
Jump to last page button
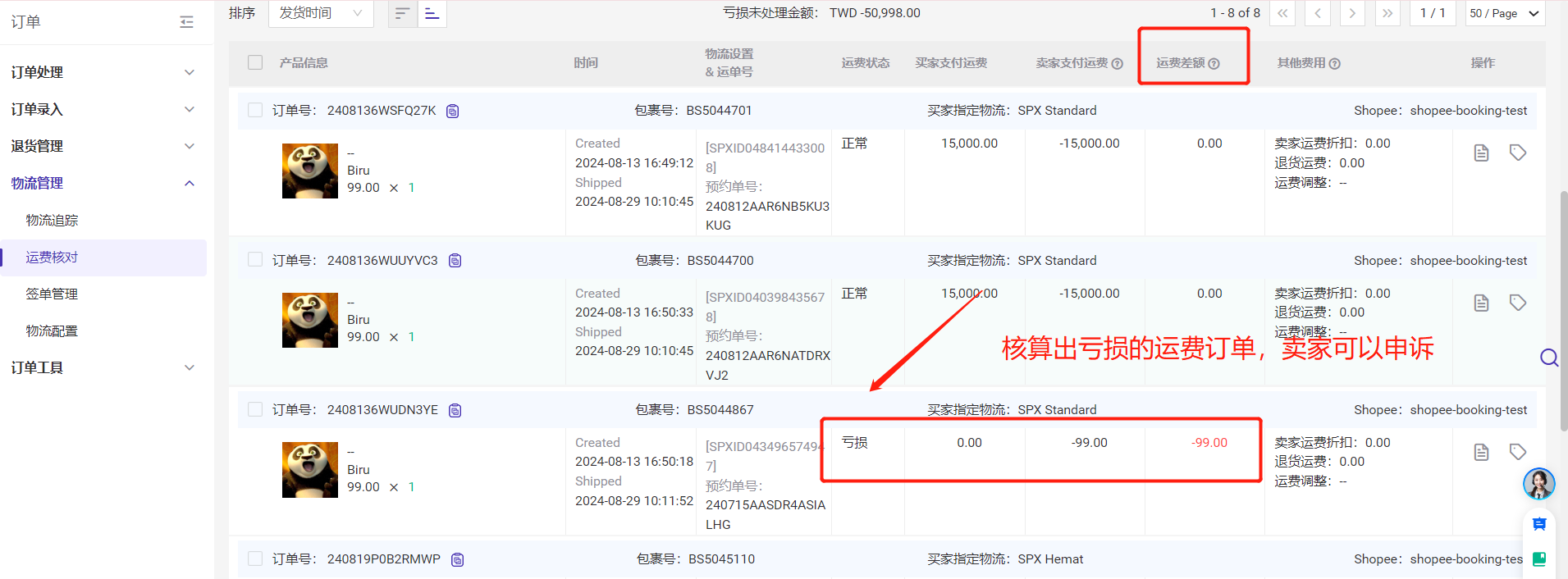click(x=1387, y=13)
